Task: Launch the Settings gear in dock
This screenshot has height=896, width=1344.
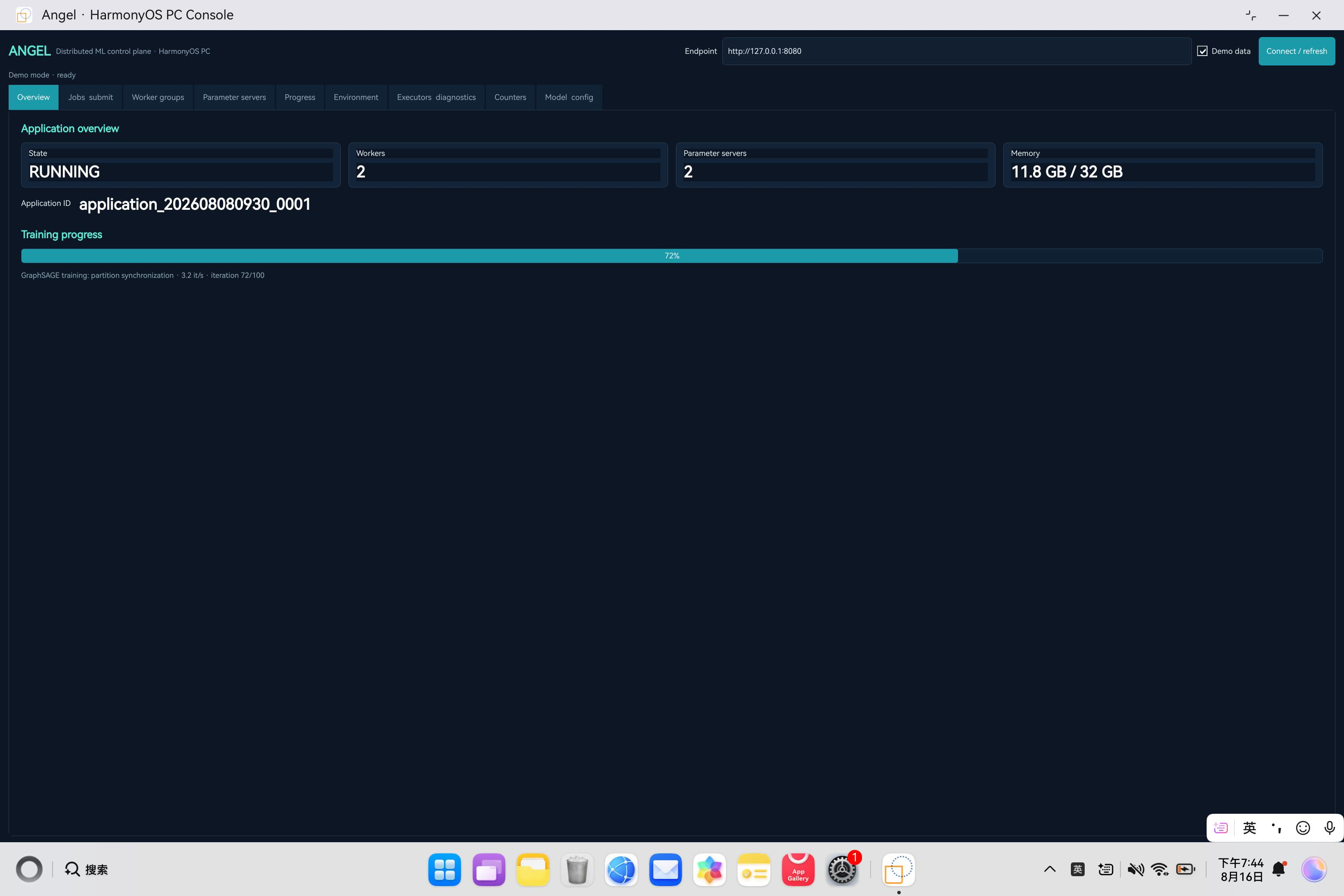Action: (842, 869)
